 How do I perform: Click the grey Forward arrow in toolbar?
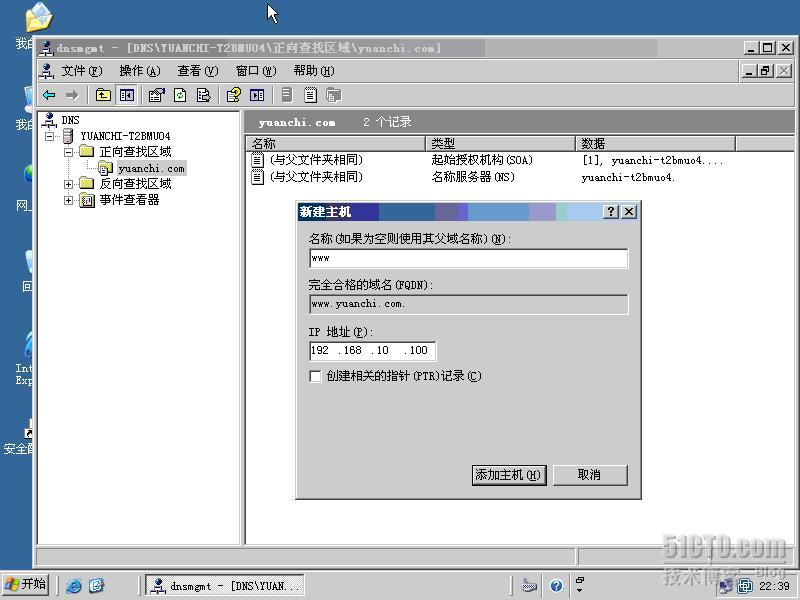pyautogui.click(x=72, y=95)
